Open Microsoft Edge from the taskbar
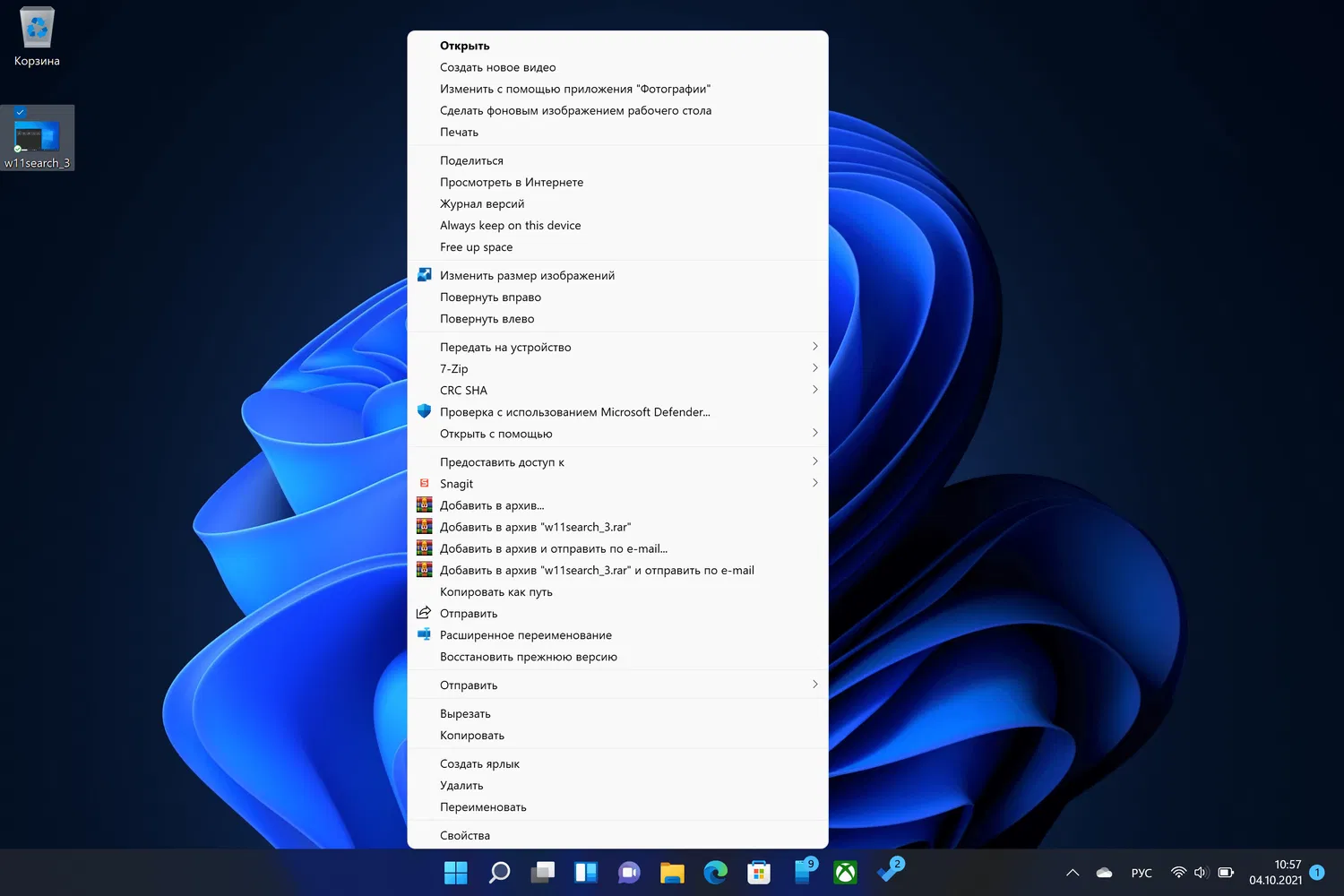The height and width of the screenshot is (896, 1344). pos(715,872)
